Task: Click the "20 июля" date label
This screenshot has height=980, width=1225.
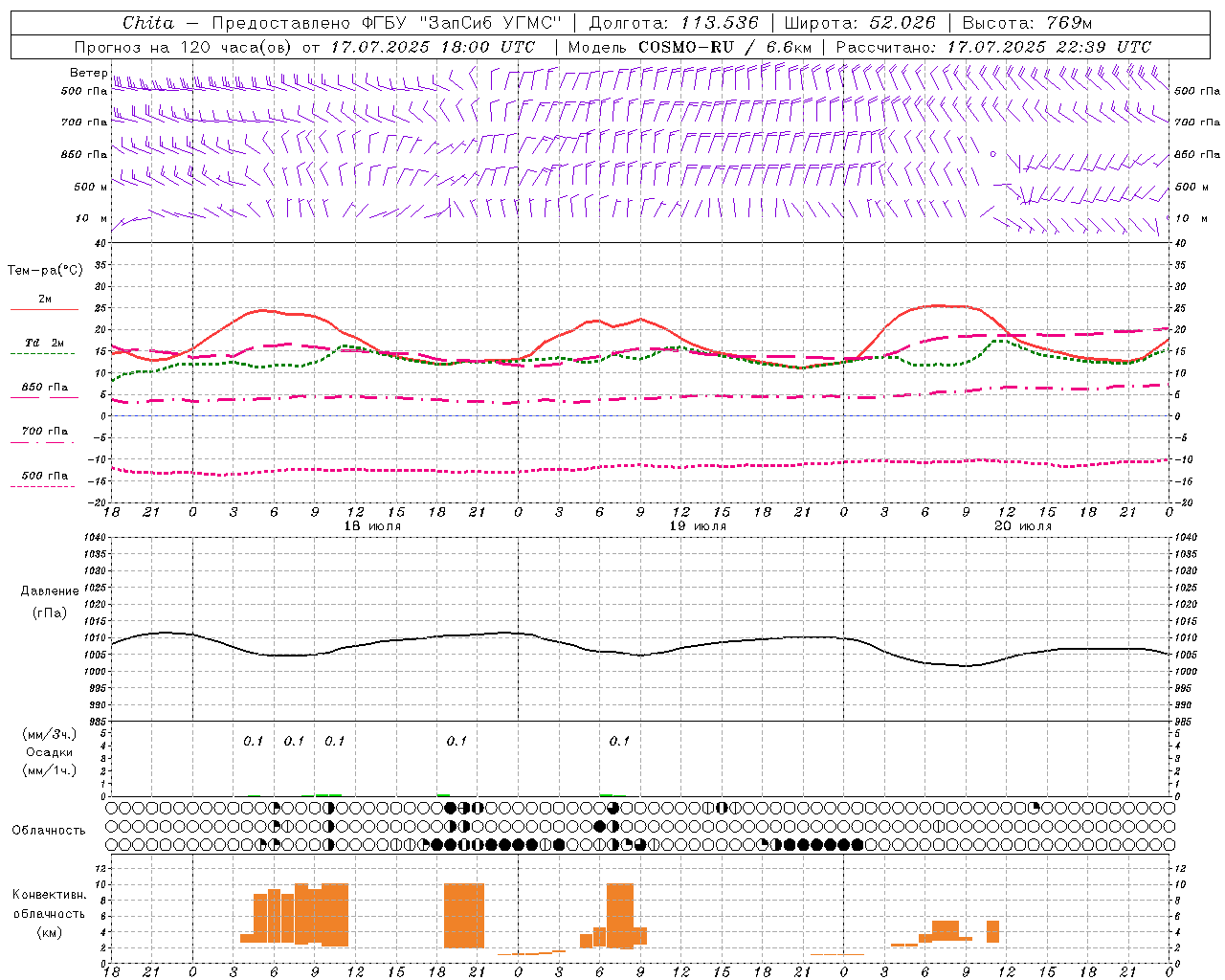Action: coord(1023,526)
